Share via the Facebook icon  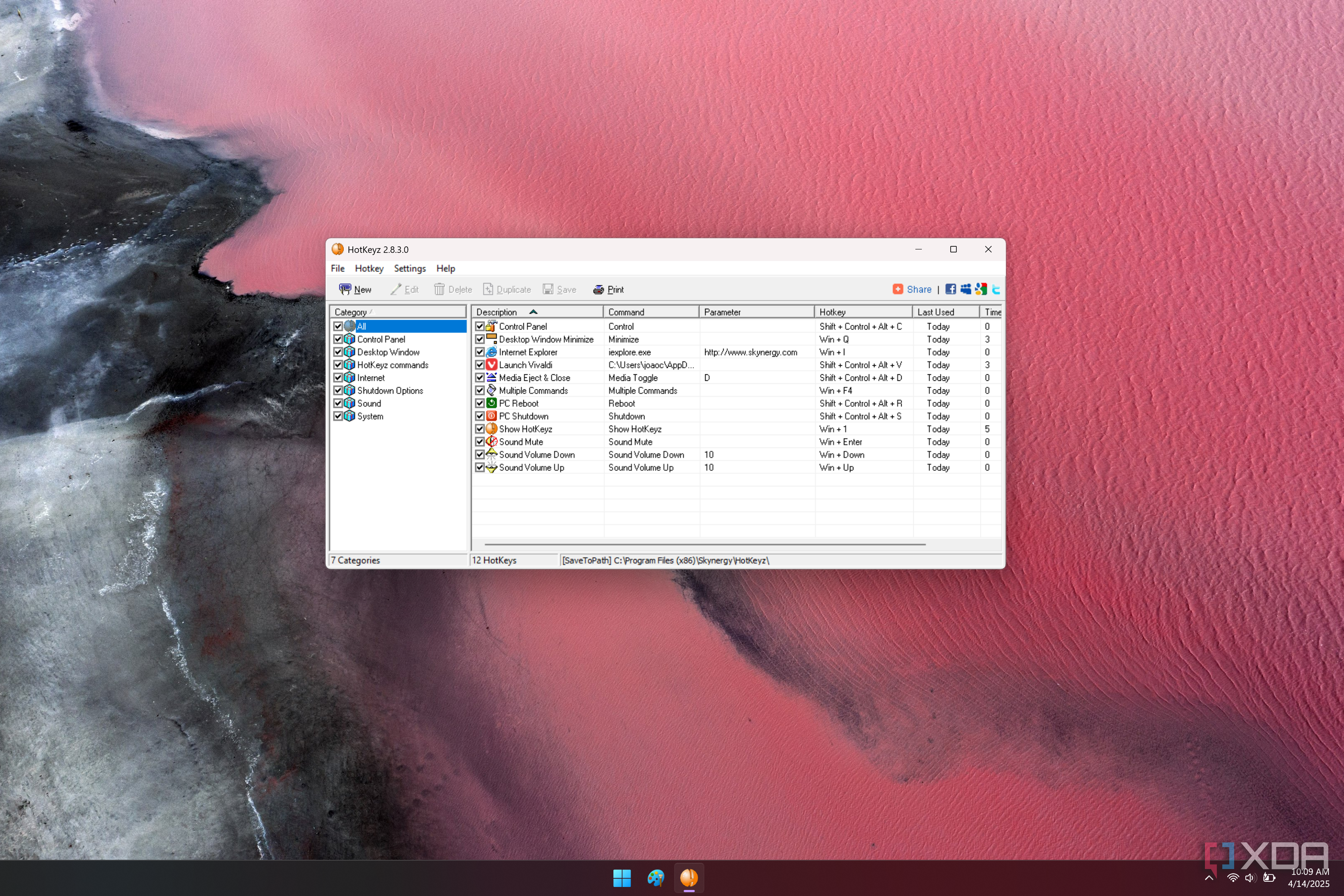[x=950, y=289]
